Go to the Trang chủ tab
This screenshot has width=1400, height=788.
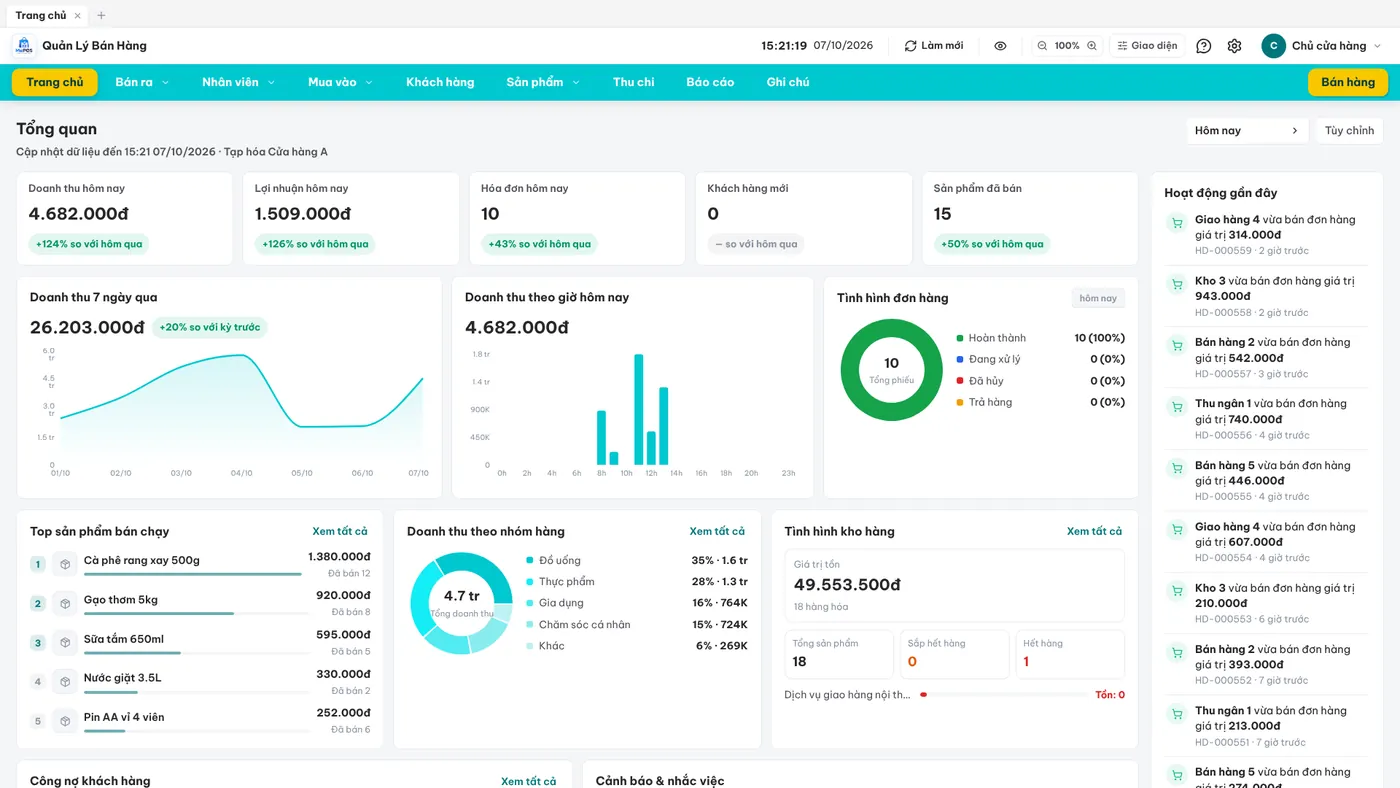[55, 82]
